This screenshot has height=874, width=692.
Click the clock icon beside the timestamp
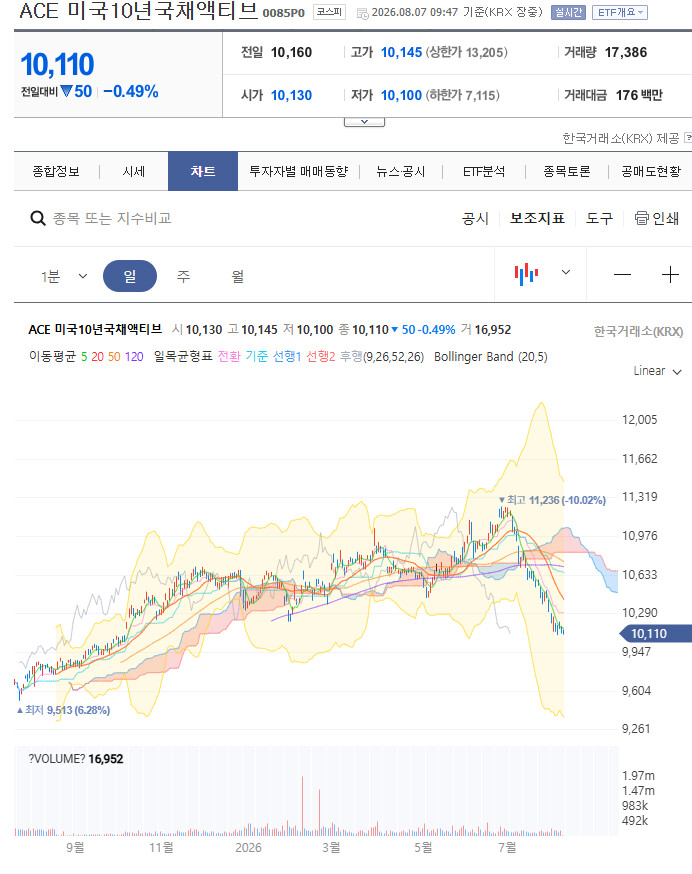click(362, 13)
